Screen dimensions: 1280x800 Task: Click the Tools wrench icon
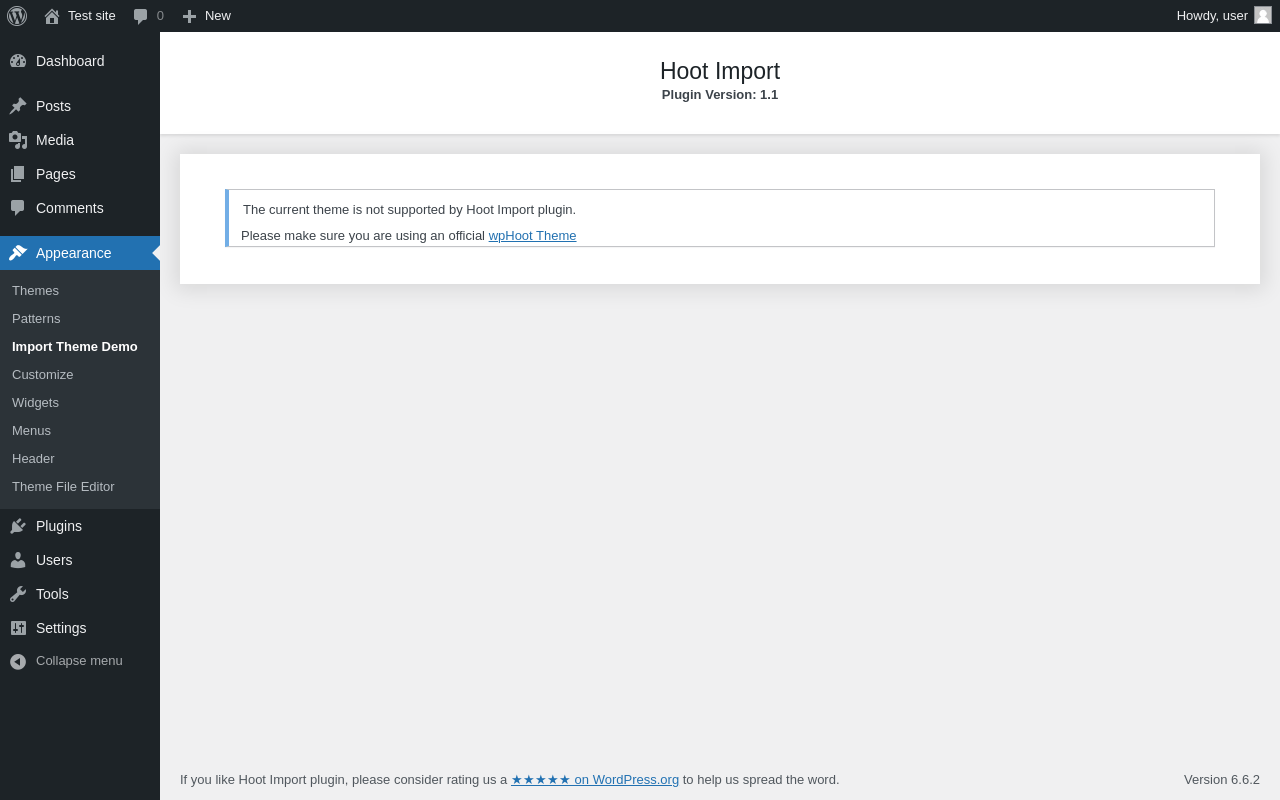click(18, 594)
